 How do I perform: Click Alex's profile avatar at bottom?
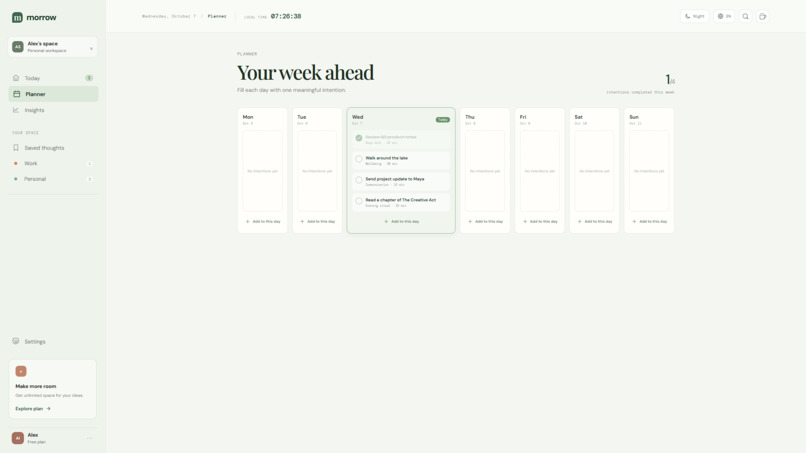[17, 438]
